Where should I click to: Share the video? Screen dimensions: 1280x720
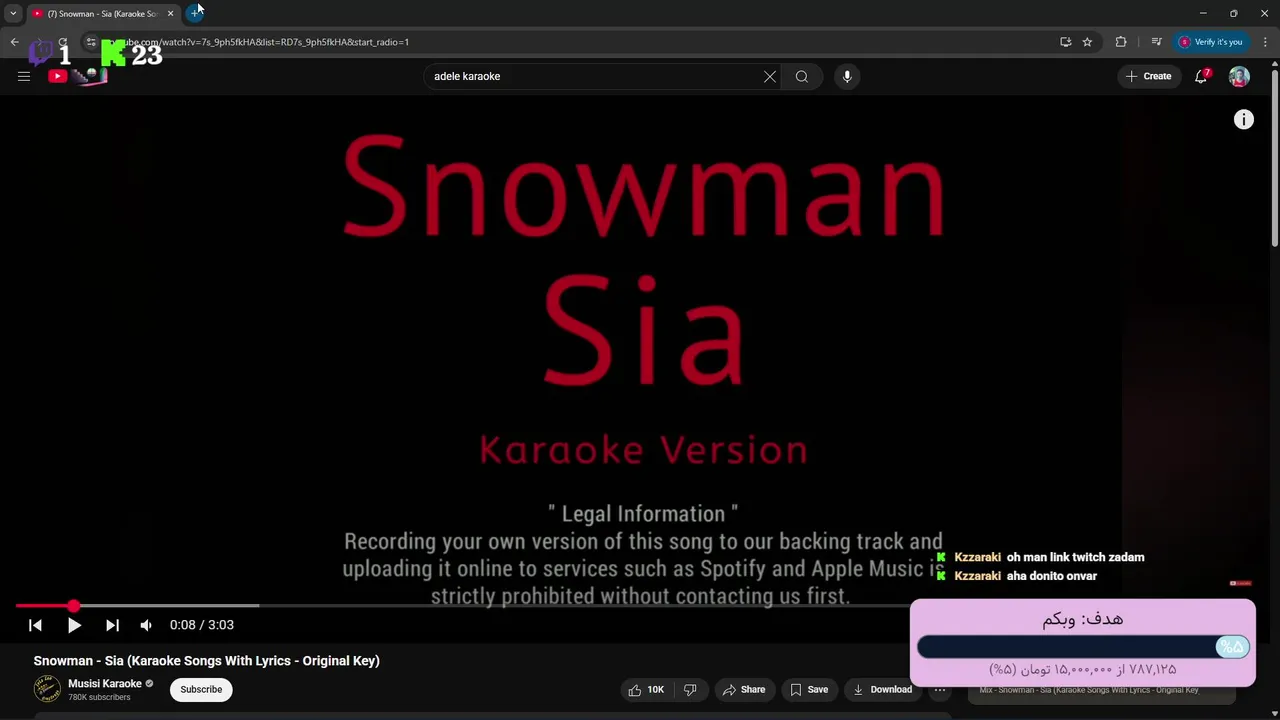(743, 689)
